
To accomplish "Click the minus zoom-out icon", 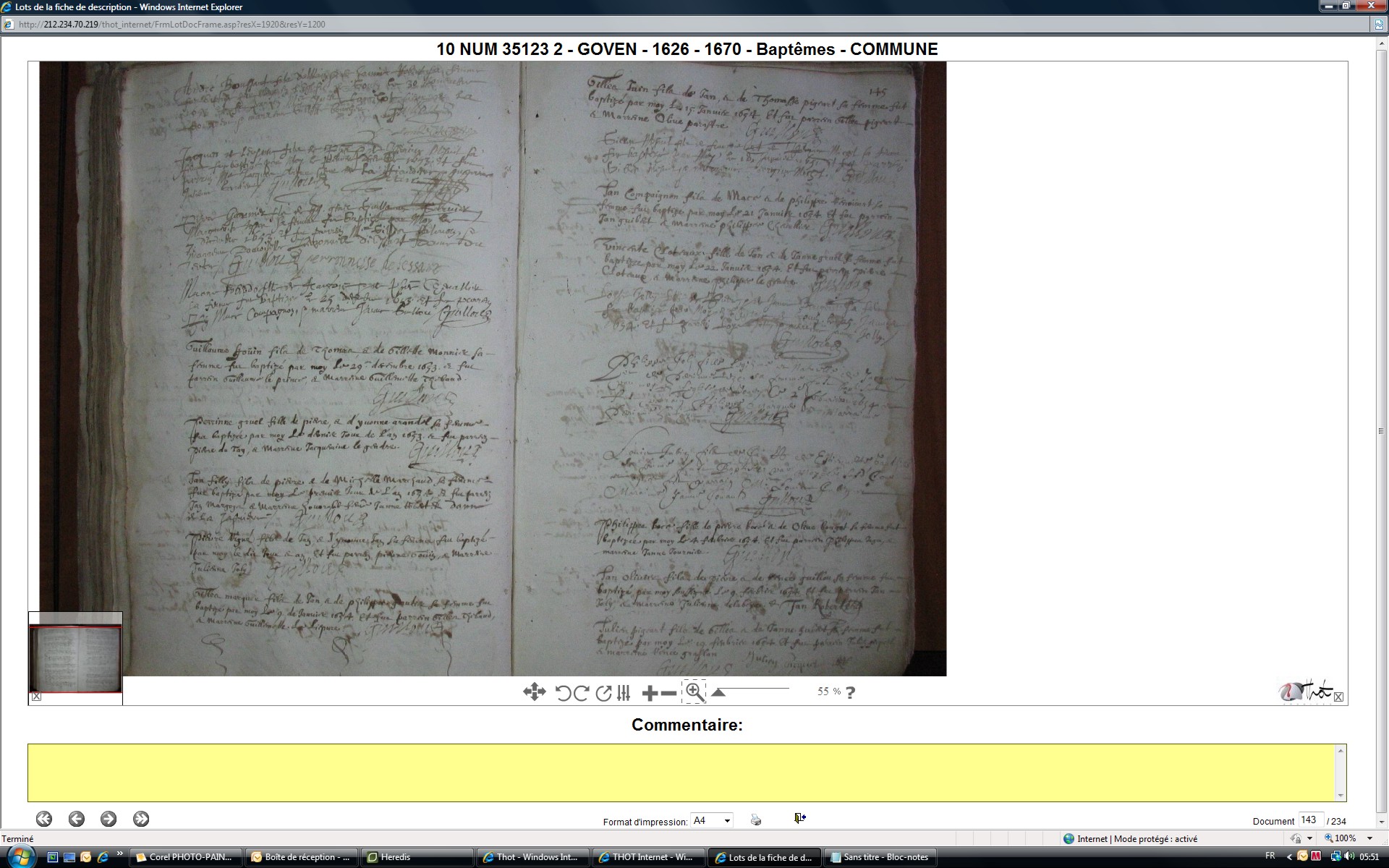I will point(668,694).
